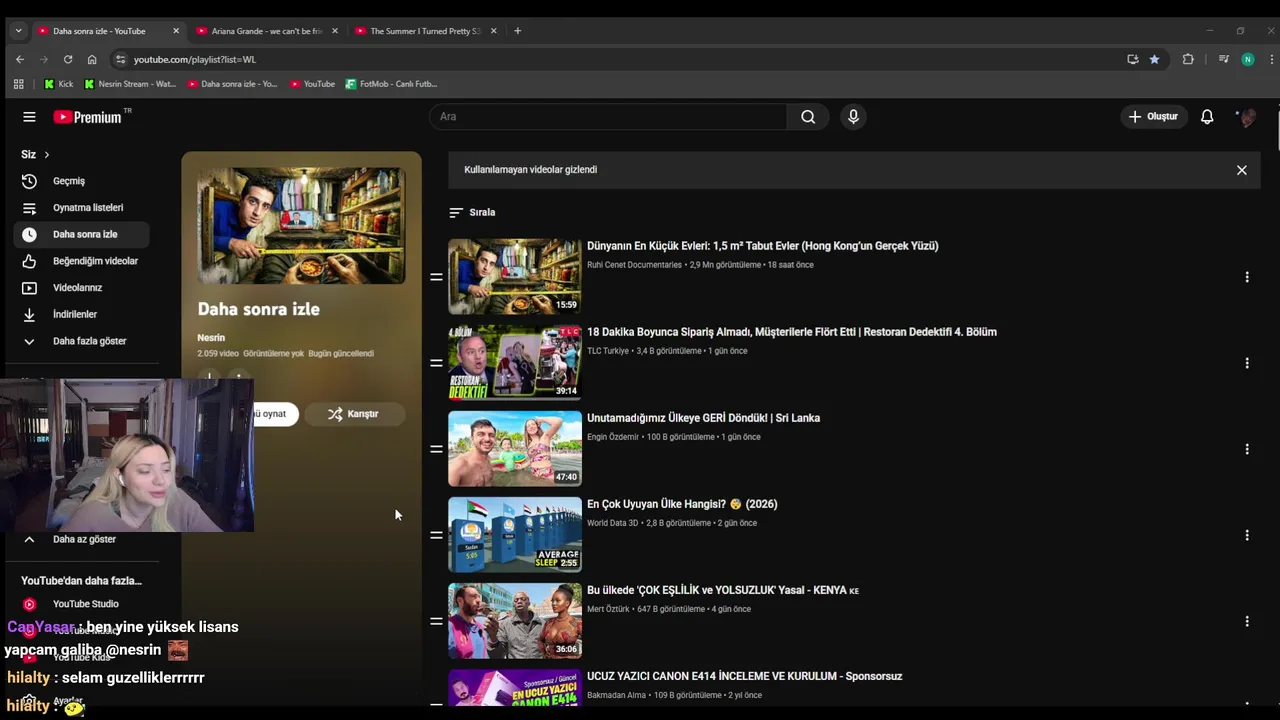Open thumbnail of KENYA video

(515, 621)
